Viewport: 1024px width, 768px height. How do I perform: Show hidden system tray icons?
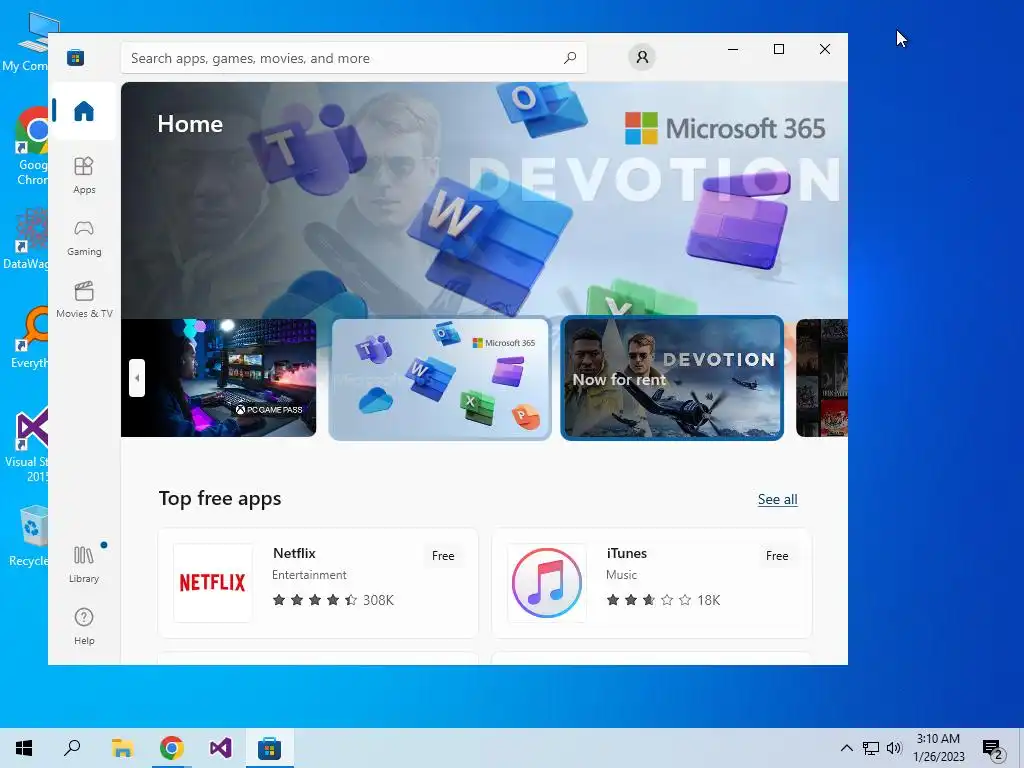pyautogui.click(x=846, y=748)
